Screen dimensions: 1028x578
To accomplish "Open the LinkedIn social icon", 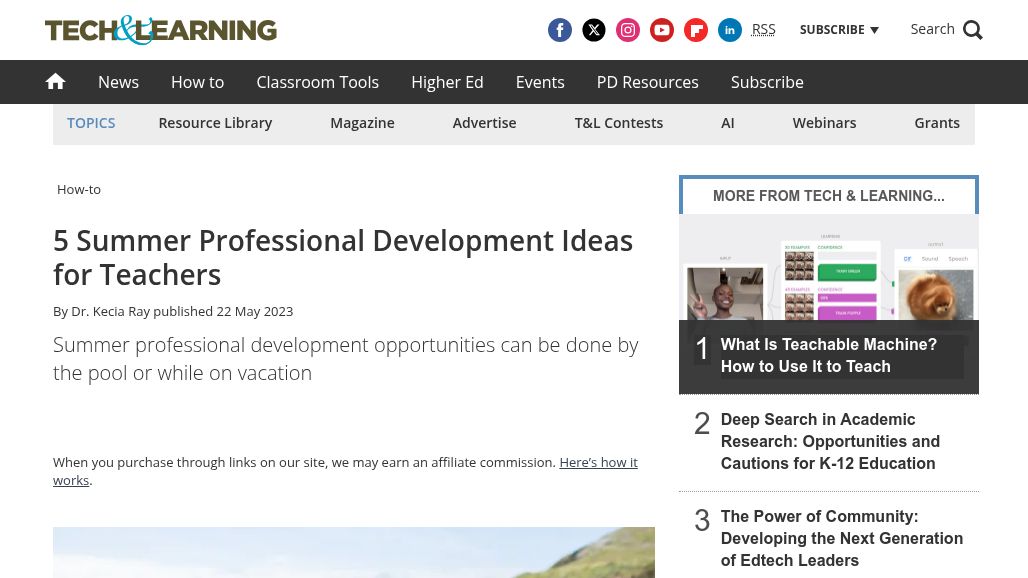I will pyautogui.click(x=730, y=30).
